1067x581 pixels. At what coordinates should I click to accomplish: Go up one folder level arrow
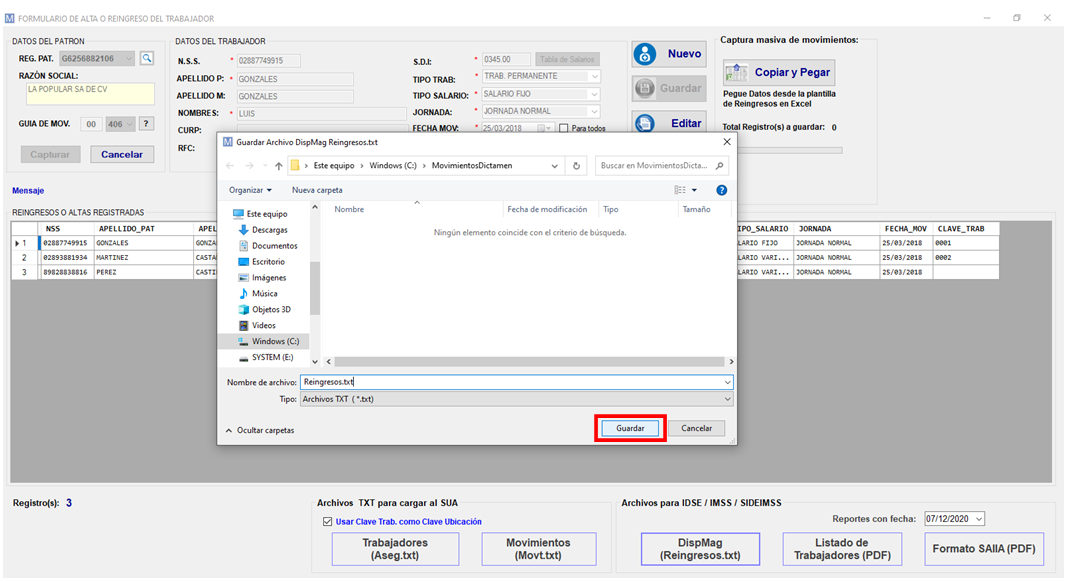pos(278,165)
